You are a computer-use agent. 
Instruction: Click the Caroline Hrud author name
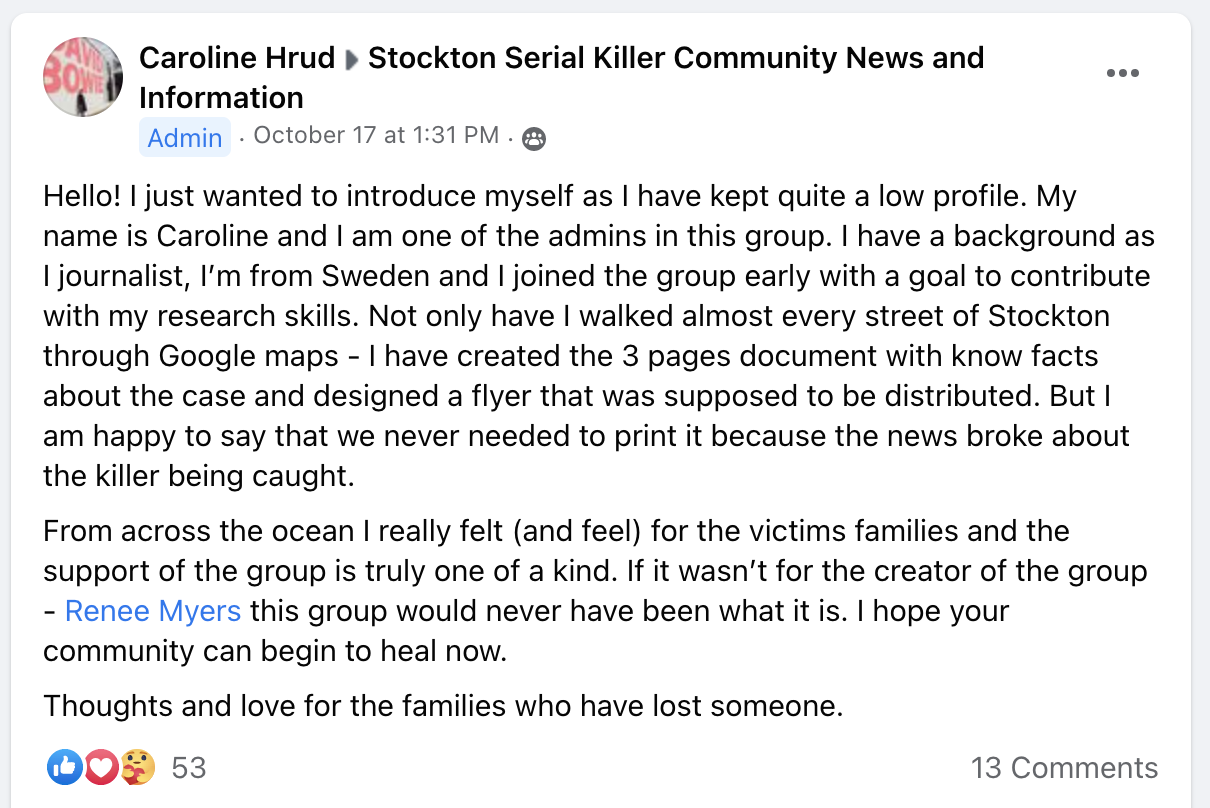coord(237,58)
